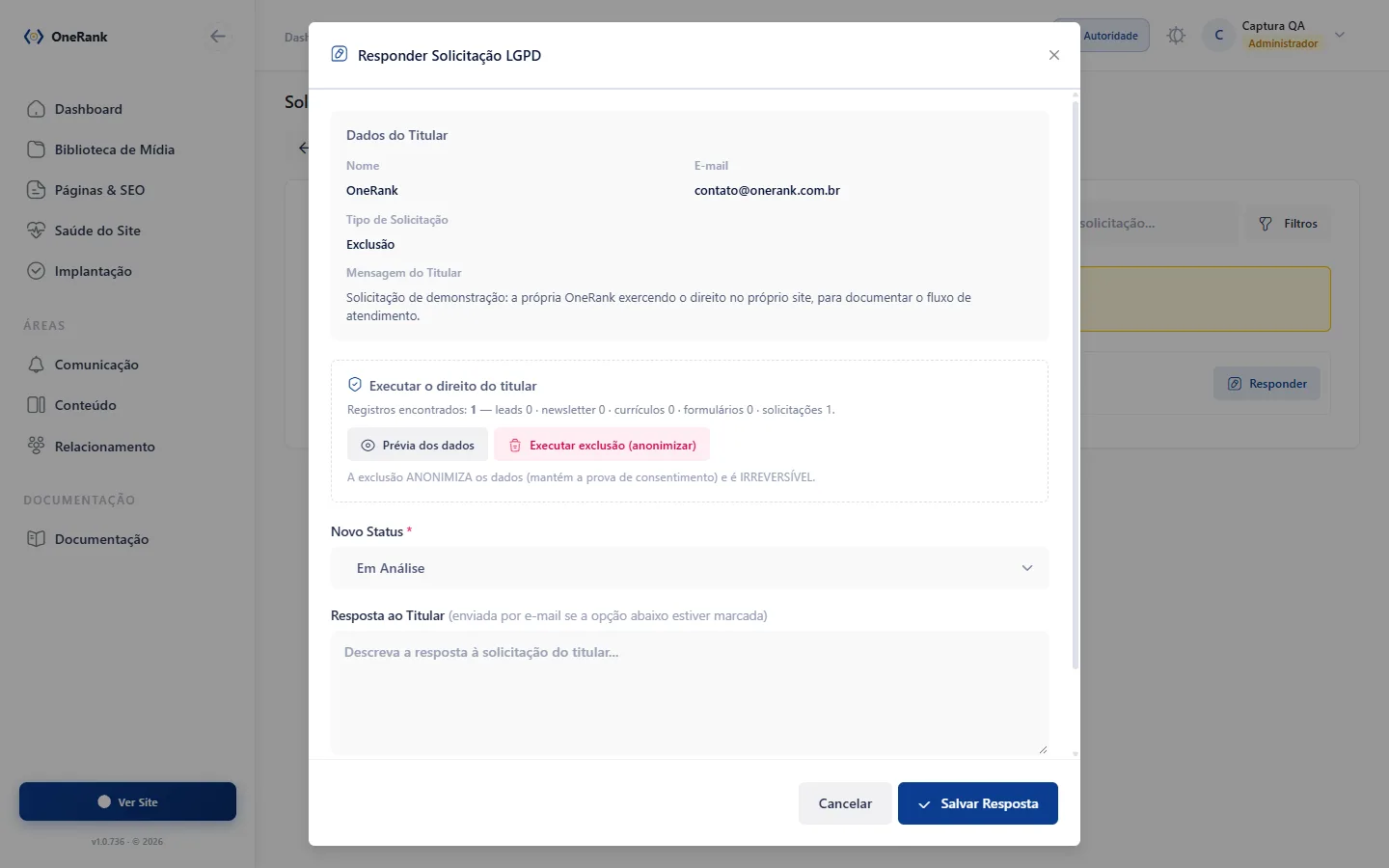This screenshot has width=1389, height=868.
Task: Click the Documentação book icon
Action: click(37, 539)
